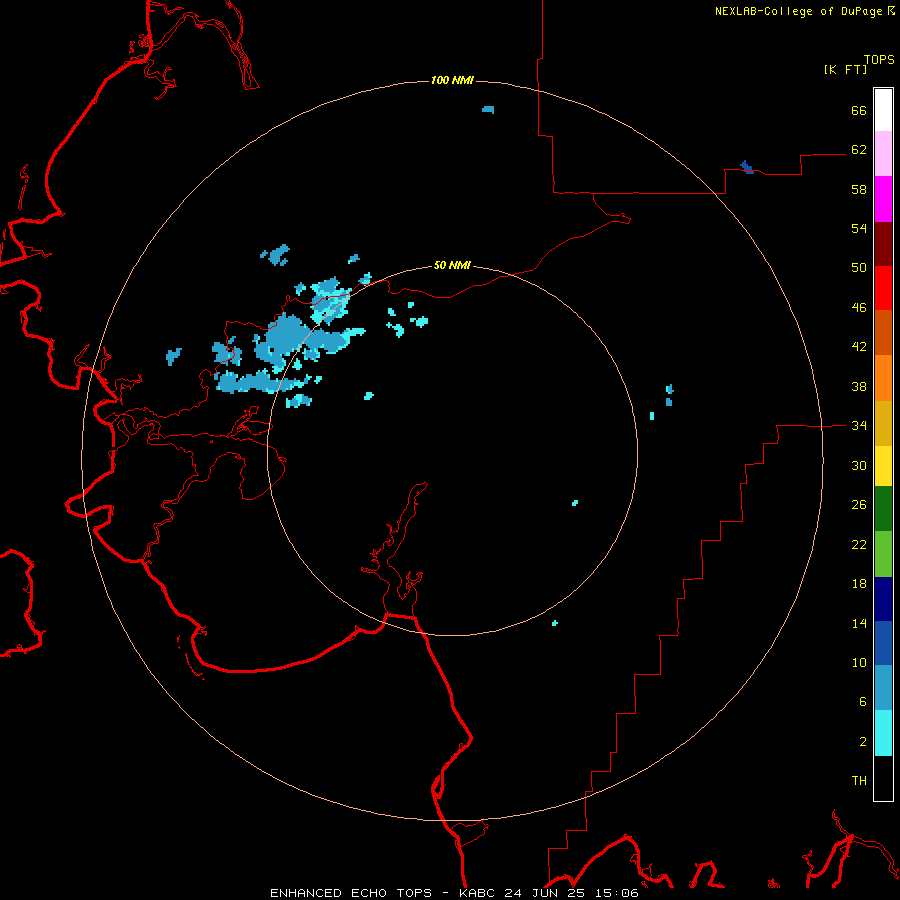
Task: Pick the gold legend swatch near 34
Action: pos(883,423)
